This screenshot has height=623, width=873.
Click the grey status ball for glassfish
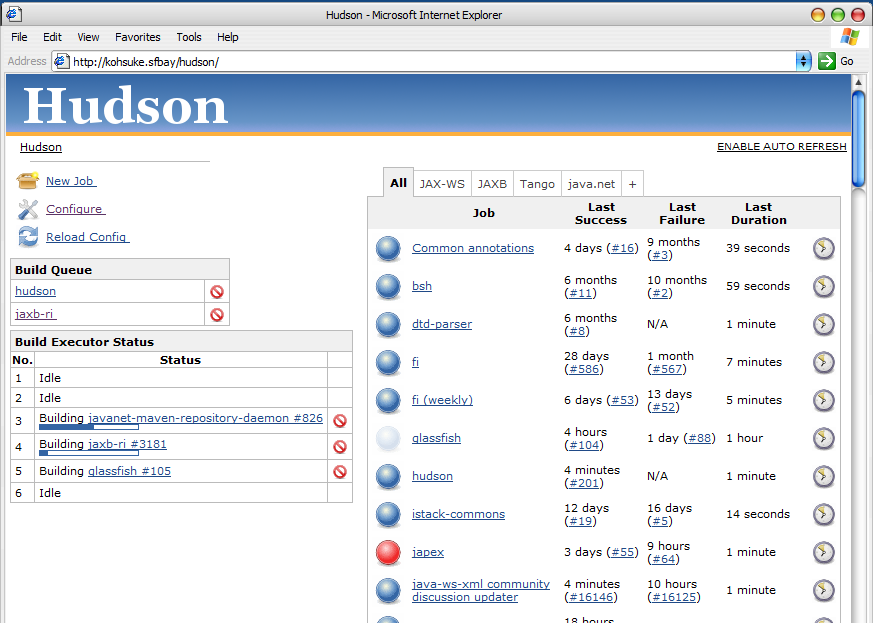pyautogui.click(x=388, y=438)
